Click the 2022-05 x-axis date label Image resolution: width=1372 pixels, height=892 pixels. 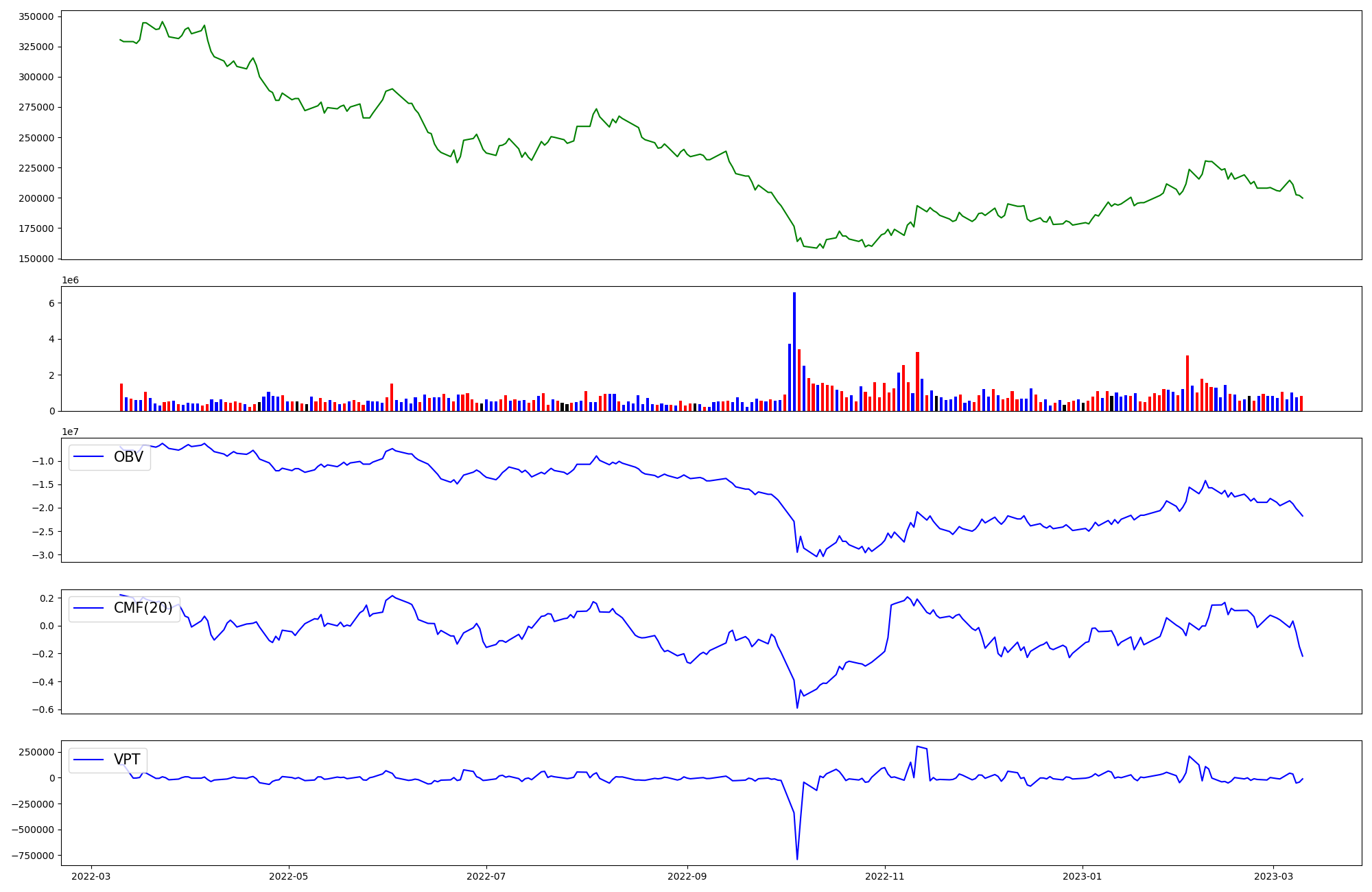pos(289,876)
